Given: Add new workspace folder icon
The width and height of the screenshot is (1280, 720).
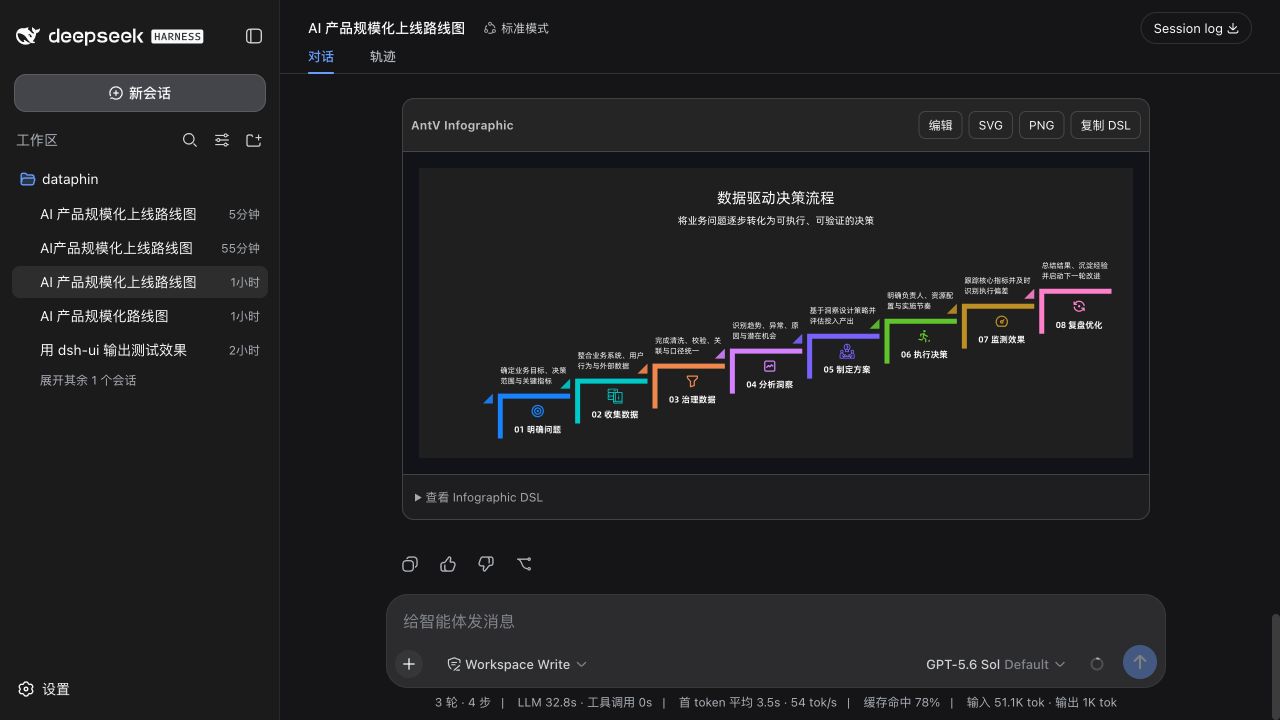Looking at the screenshot, I should click(254, 140).
